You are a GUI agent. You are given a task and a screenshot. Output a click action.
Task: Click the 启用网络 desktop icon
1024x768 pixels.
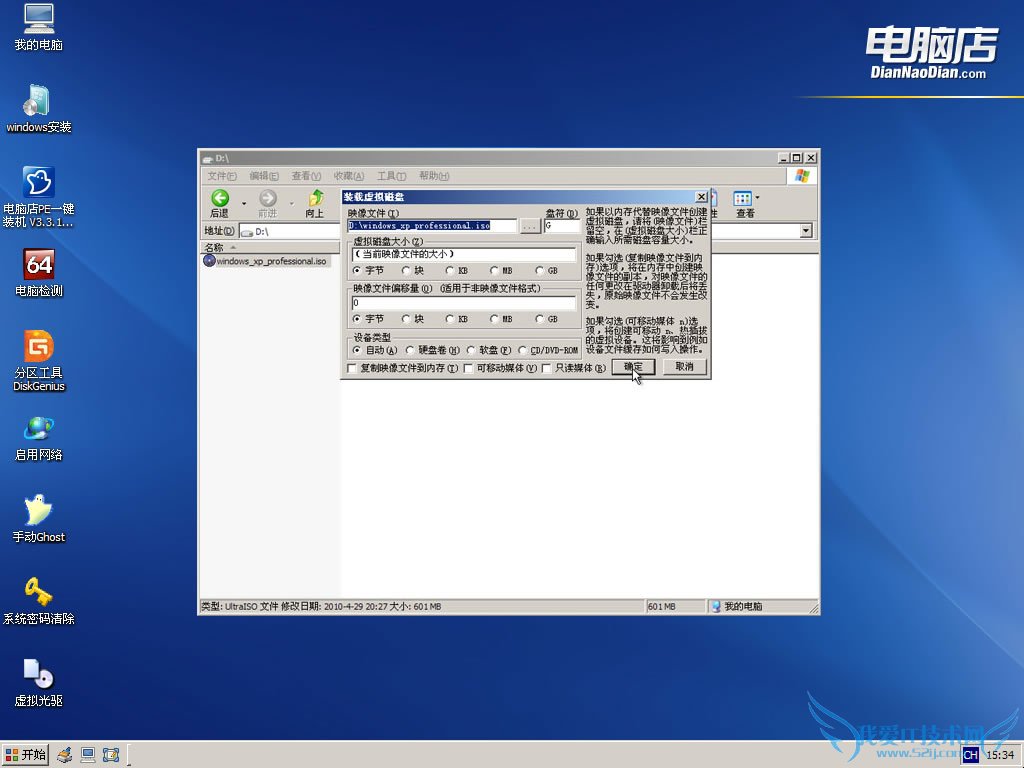pos(38,430)
